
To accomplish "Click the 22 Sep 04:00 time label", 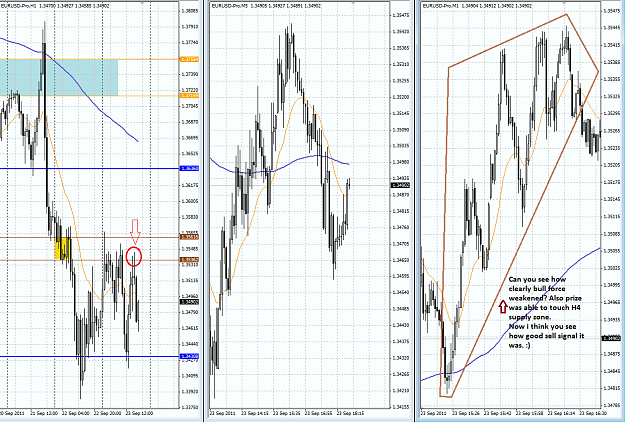I will pos(76,413).
